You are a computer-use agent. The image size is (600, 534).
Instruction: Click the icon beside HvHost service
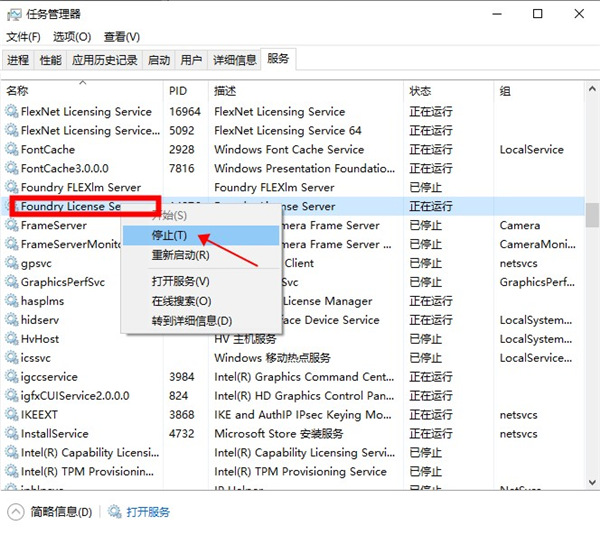point(12,339)
